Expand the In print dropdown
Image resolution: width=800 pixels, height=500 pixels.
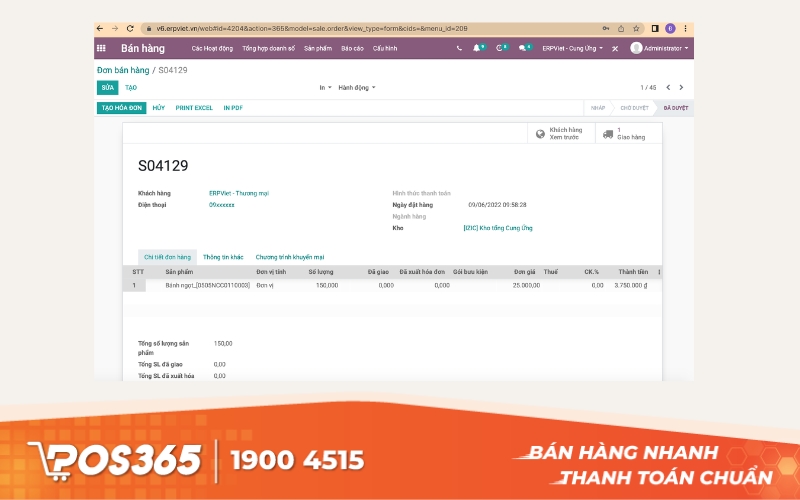tap(325, 88)
